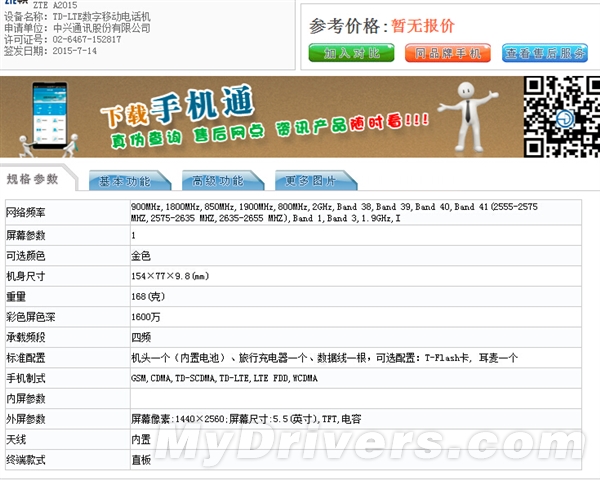Click the 手机制式 row value

pos(224,378)
